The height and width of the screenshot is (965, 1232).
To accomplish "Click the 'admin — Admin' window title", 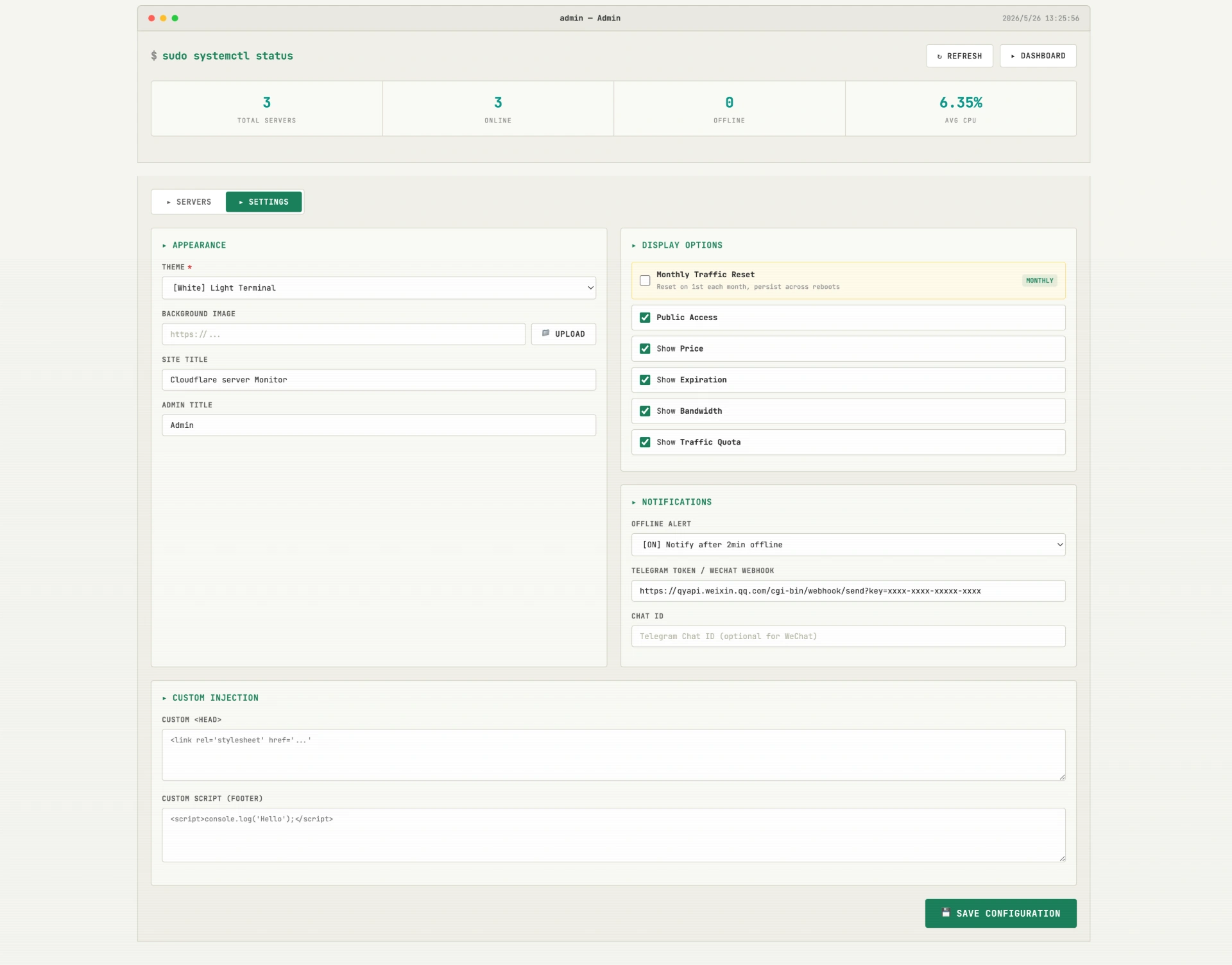I will pos(590,18).
